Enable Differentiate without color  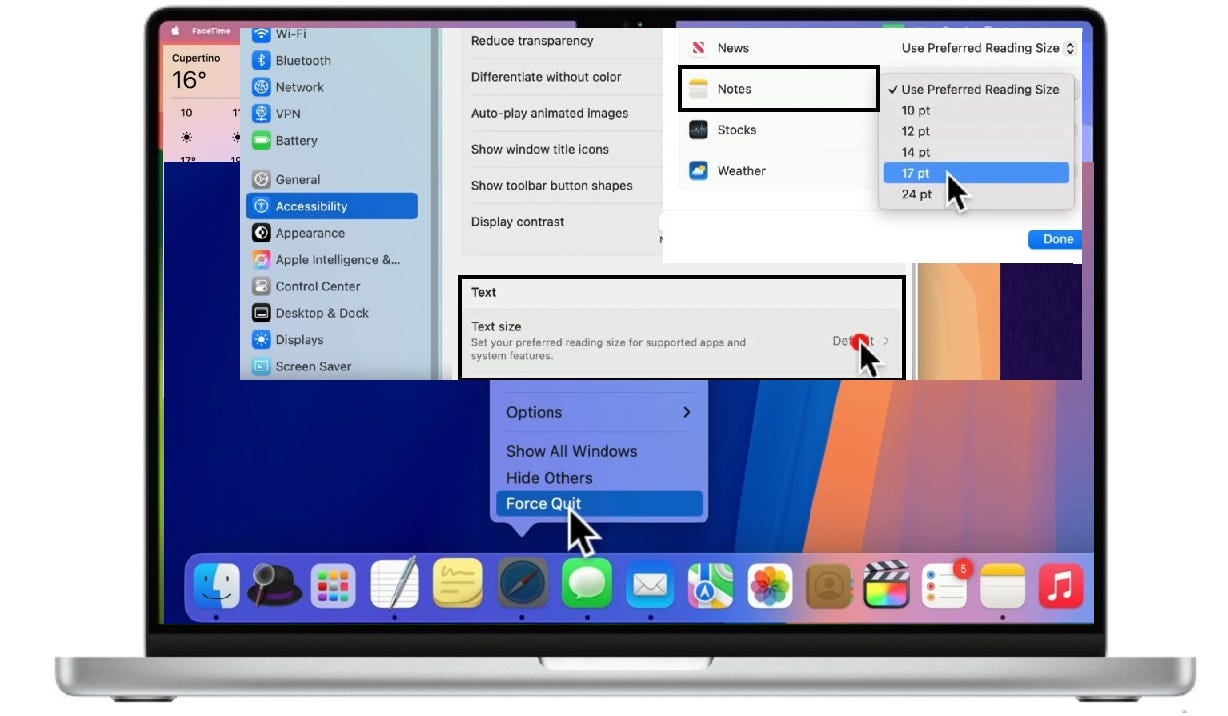click(546, 77)
